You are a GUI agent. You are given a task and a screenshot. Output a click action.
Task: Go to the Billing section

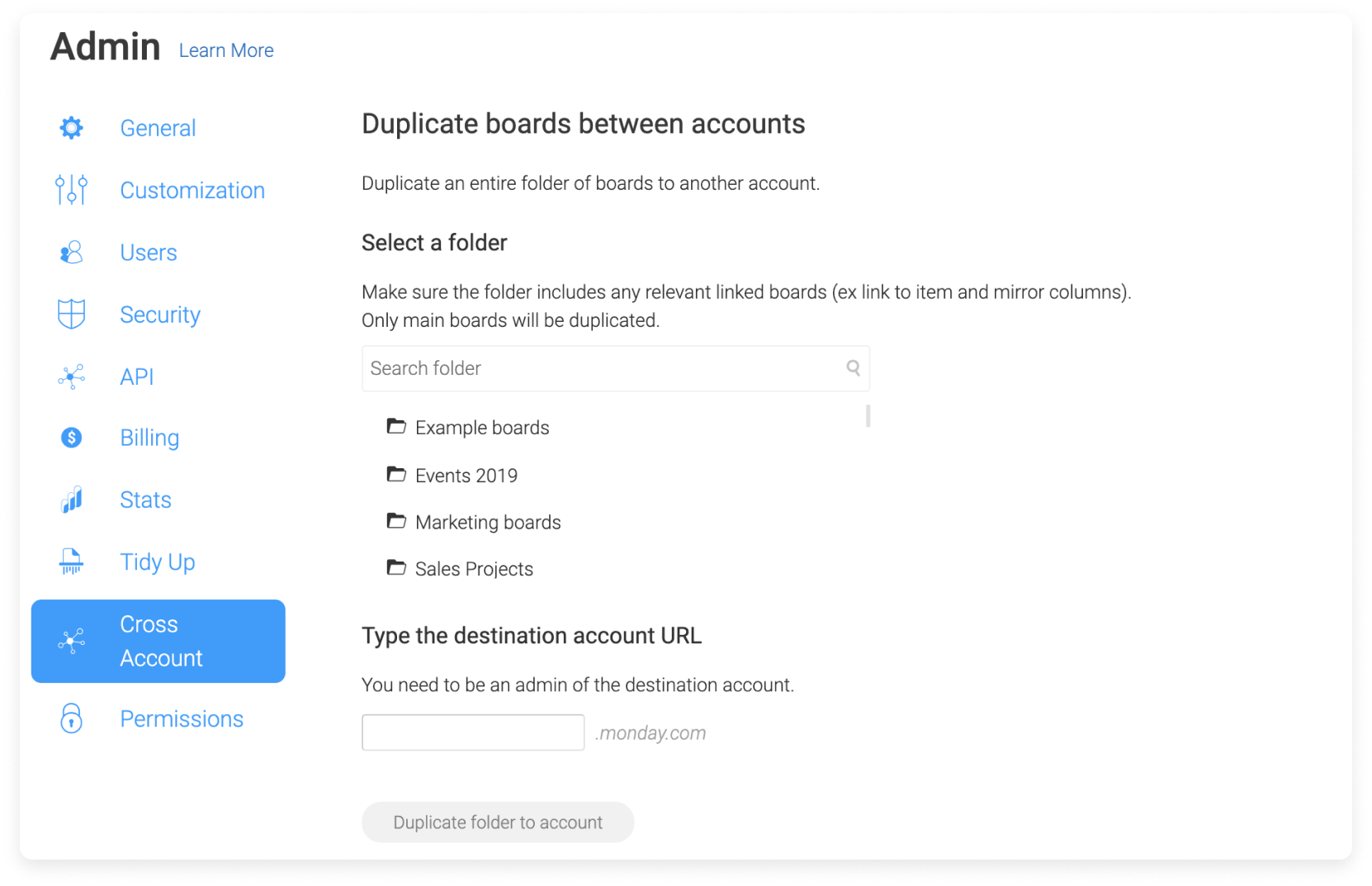(x=149, y=438)
